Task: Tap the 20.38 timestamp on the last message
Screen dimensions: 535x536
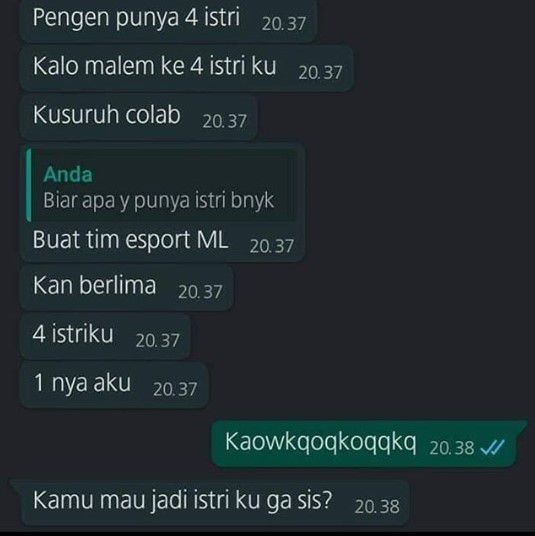Action: tap(377, 507)
